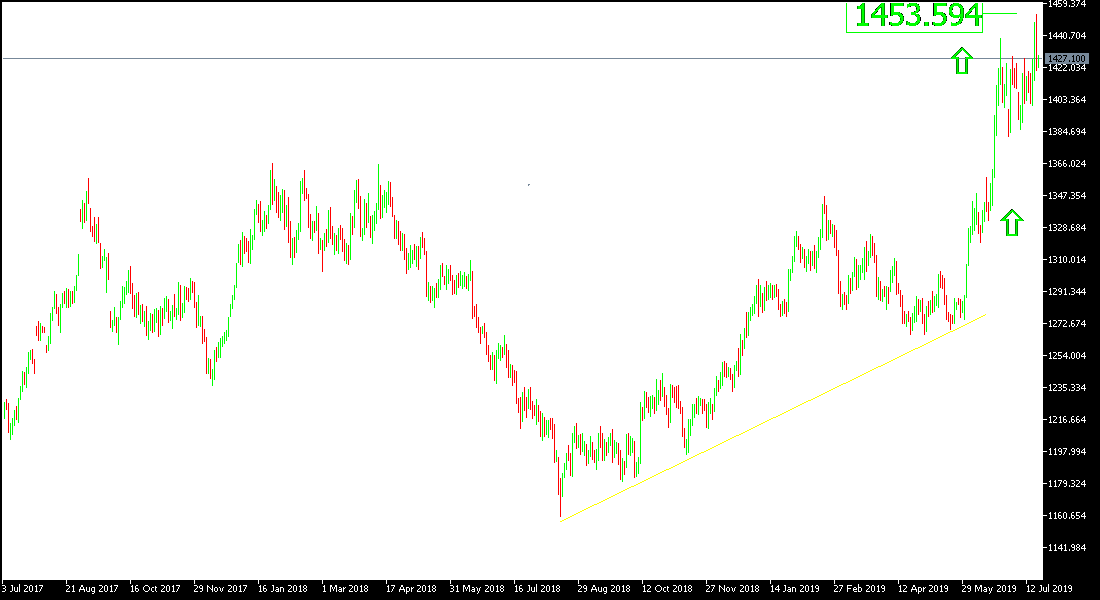The height and width of the screenshot is (600, 1100).
Task: Select the green up arrow beside the blue line
Action: pyautogui.click(x=961, y=60)
